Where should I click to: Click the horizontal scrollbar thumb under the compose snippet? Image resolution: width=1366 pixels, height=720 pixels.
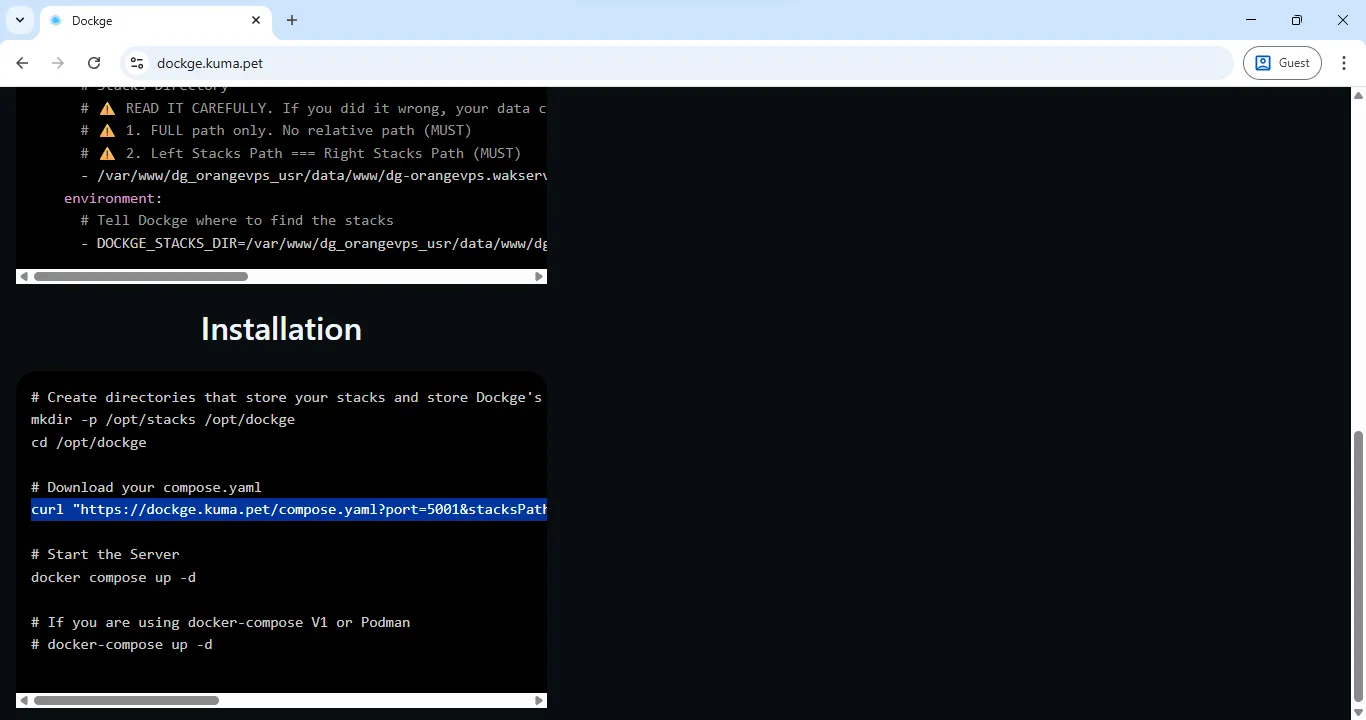(140, 276)
